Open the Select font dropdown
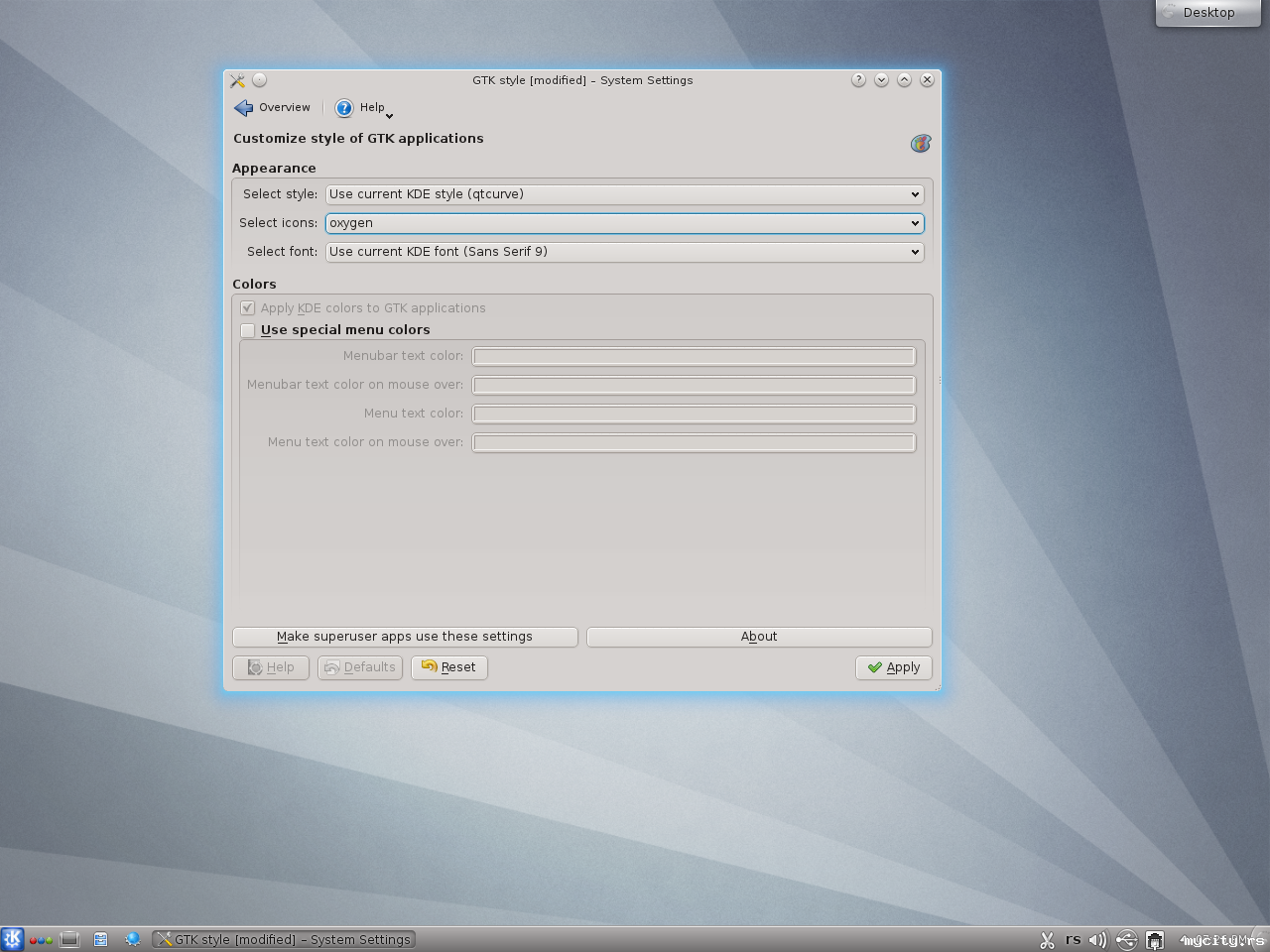Image resolution: width=1270 pixels, height=952 pixels. [624, 252]
